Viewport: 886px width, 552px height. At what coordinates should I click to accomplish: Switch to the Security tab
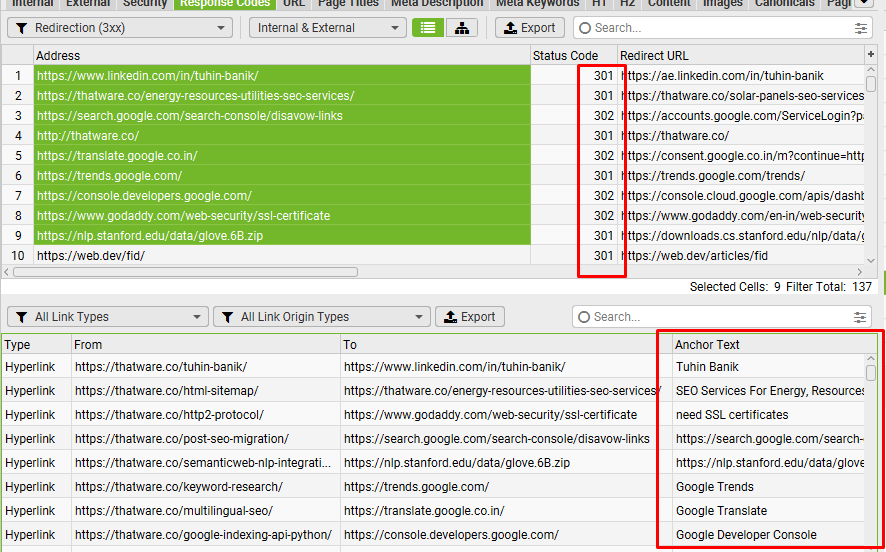(145, 3)
